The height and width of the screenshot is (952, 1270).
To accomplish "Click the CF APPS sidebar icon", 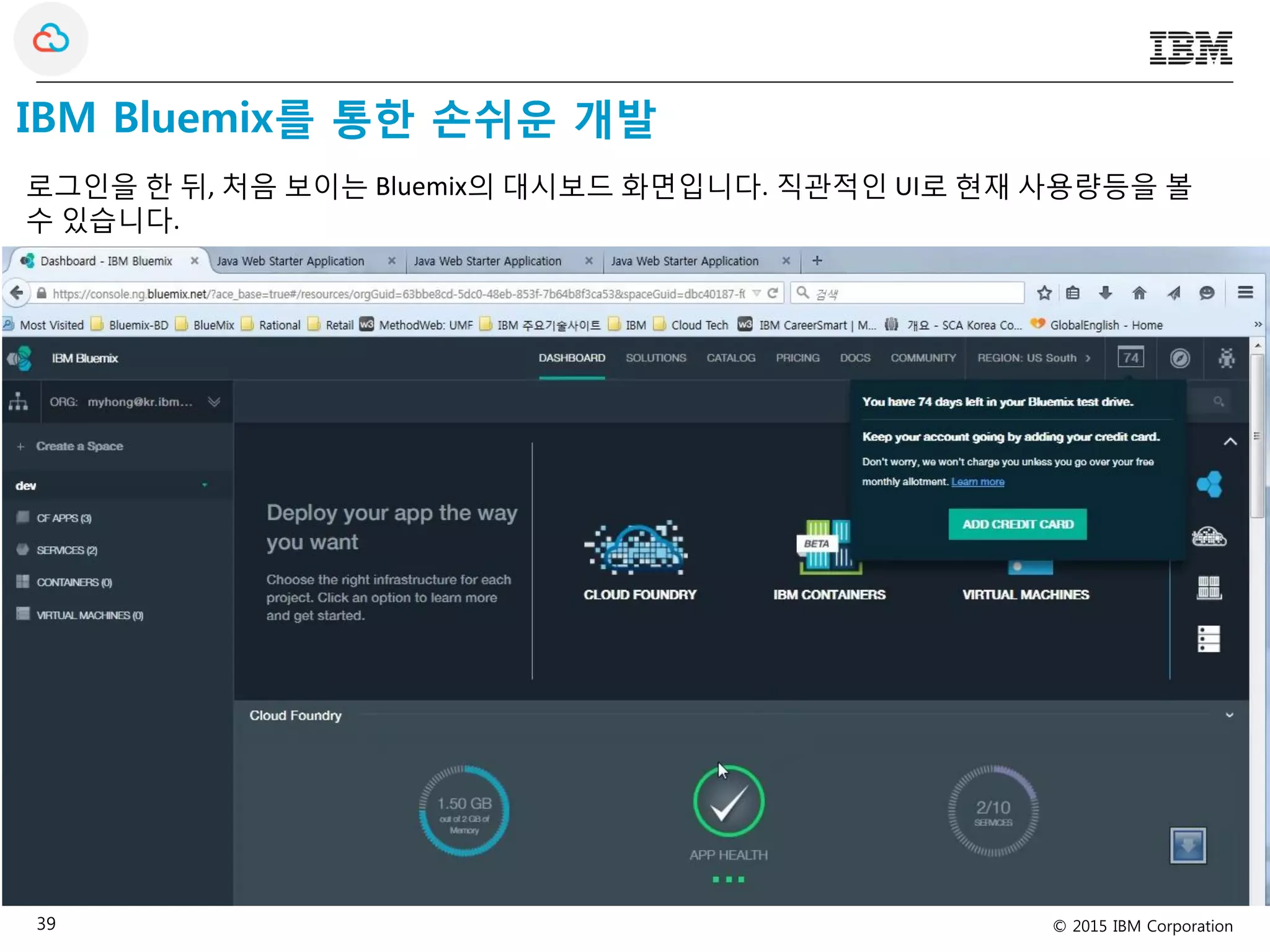I will [x=23, y=517].
